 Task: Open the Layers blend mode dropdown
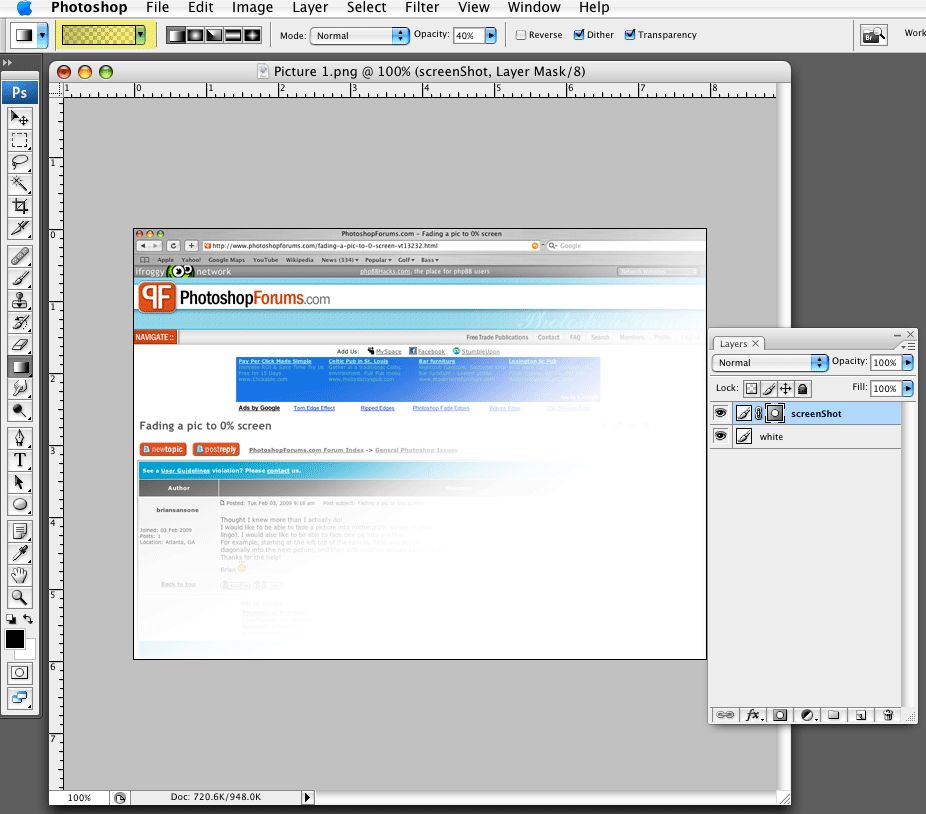pos(770,363)
